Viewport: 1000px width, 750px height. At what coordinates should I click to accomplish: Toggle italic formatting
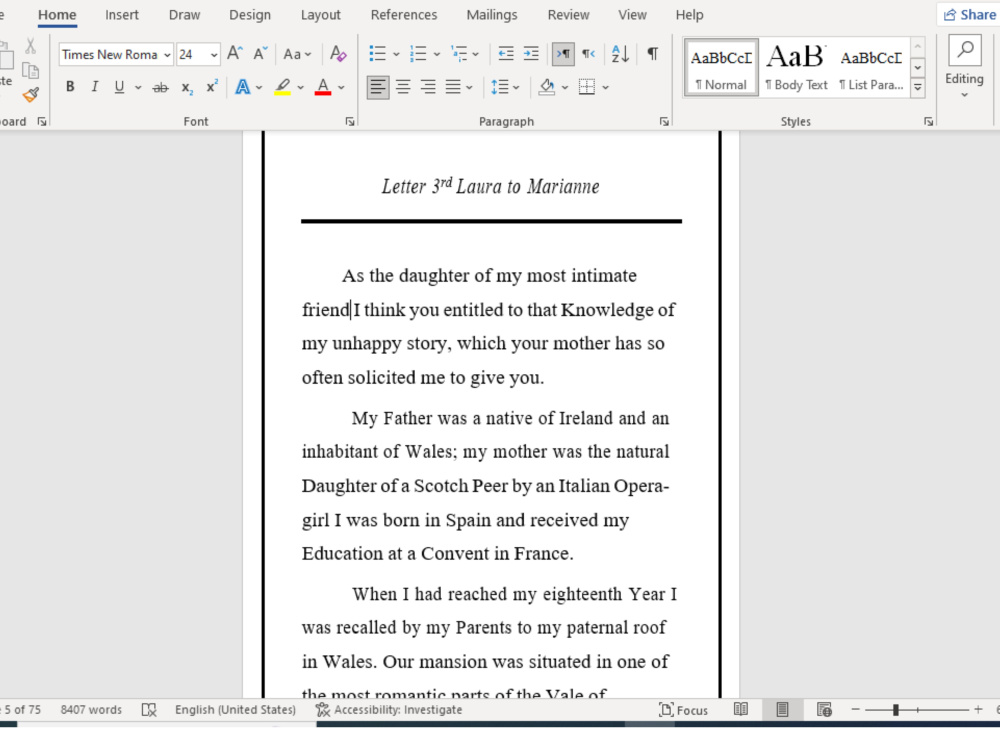coord(94,87)
